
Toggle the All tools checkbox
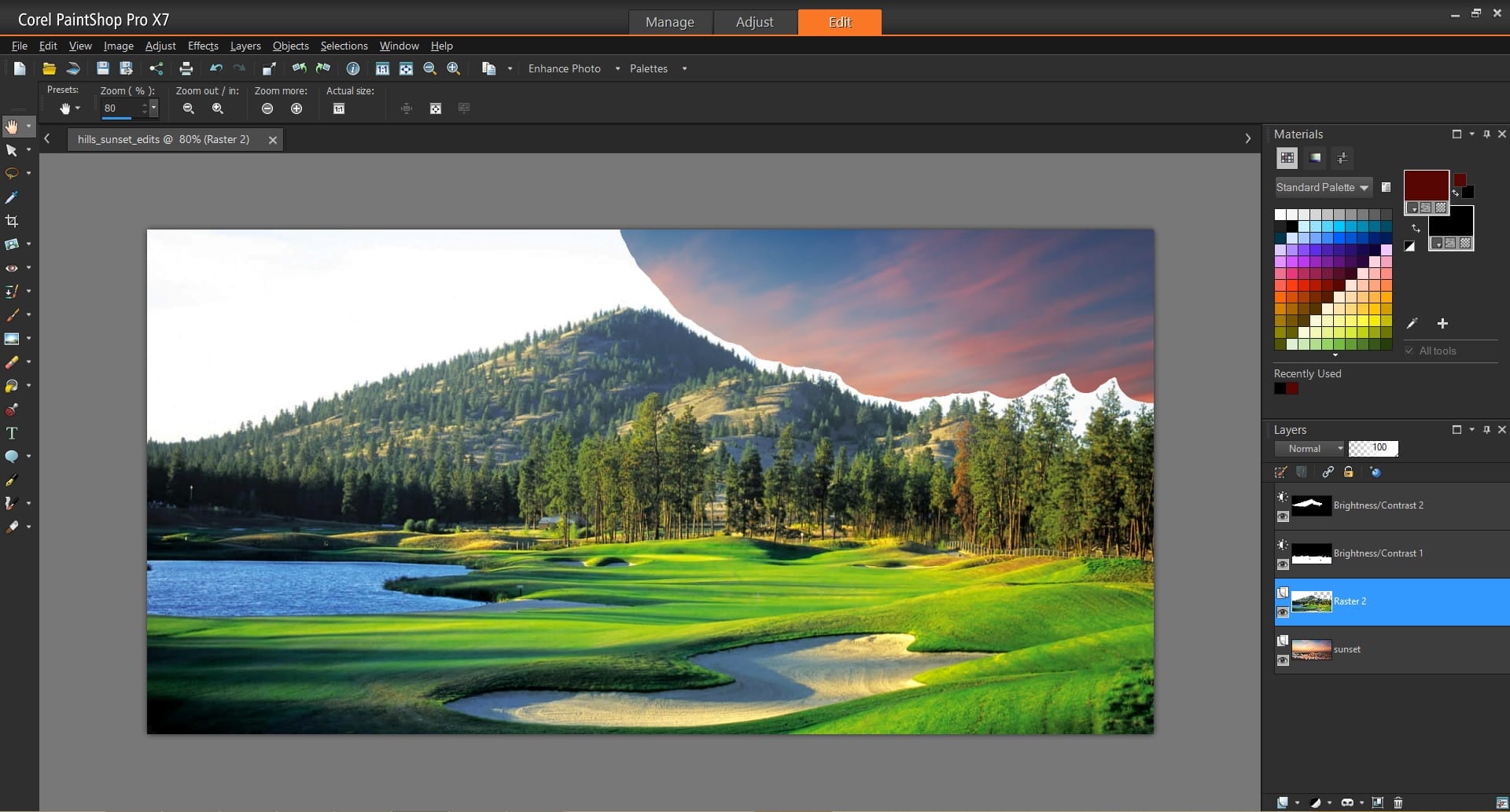(x=1409, y=351)
